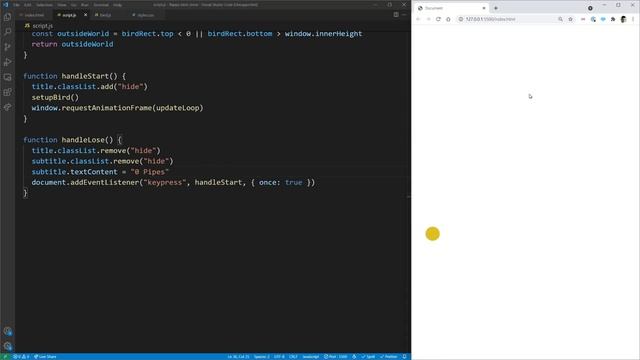
Task: Open the Accounts menu in activity bar
Action: pos(7,331)
